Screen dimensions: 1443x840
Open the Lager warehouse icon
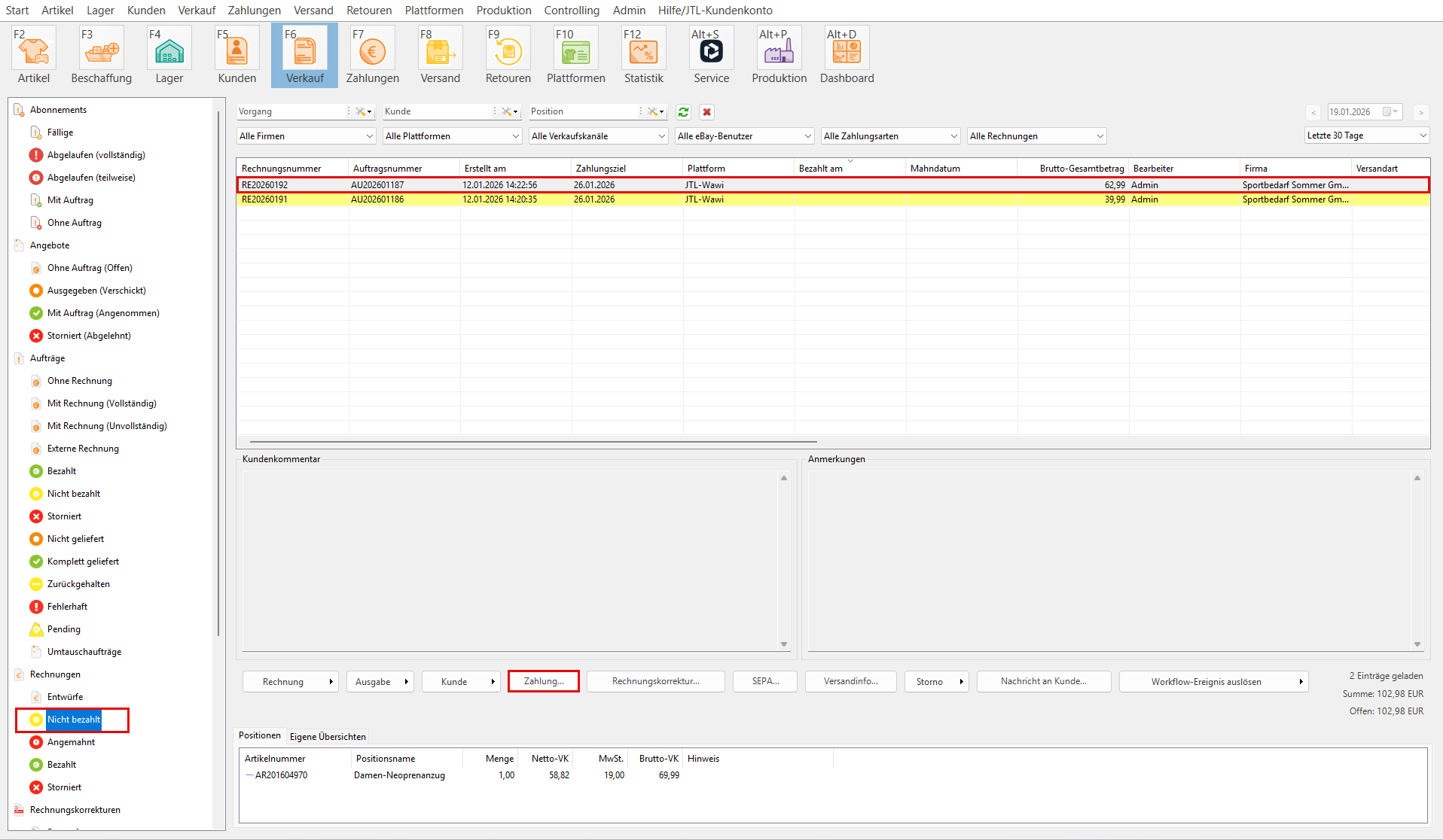point(169,51)
